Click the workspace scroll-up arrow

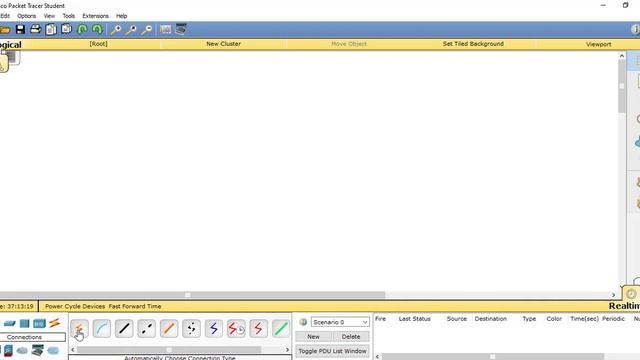tap(622, 56)
